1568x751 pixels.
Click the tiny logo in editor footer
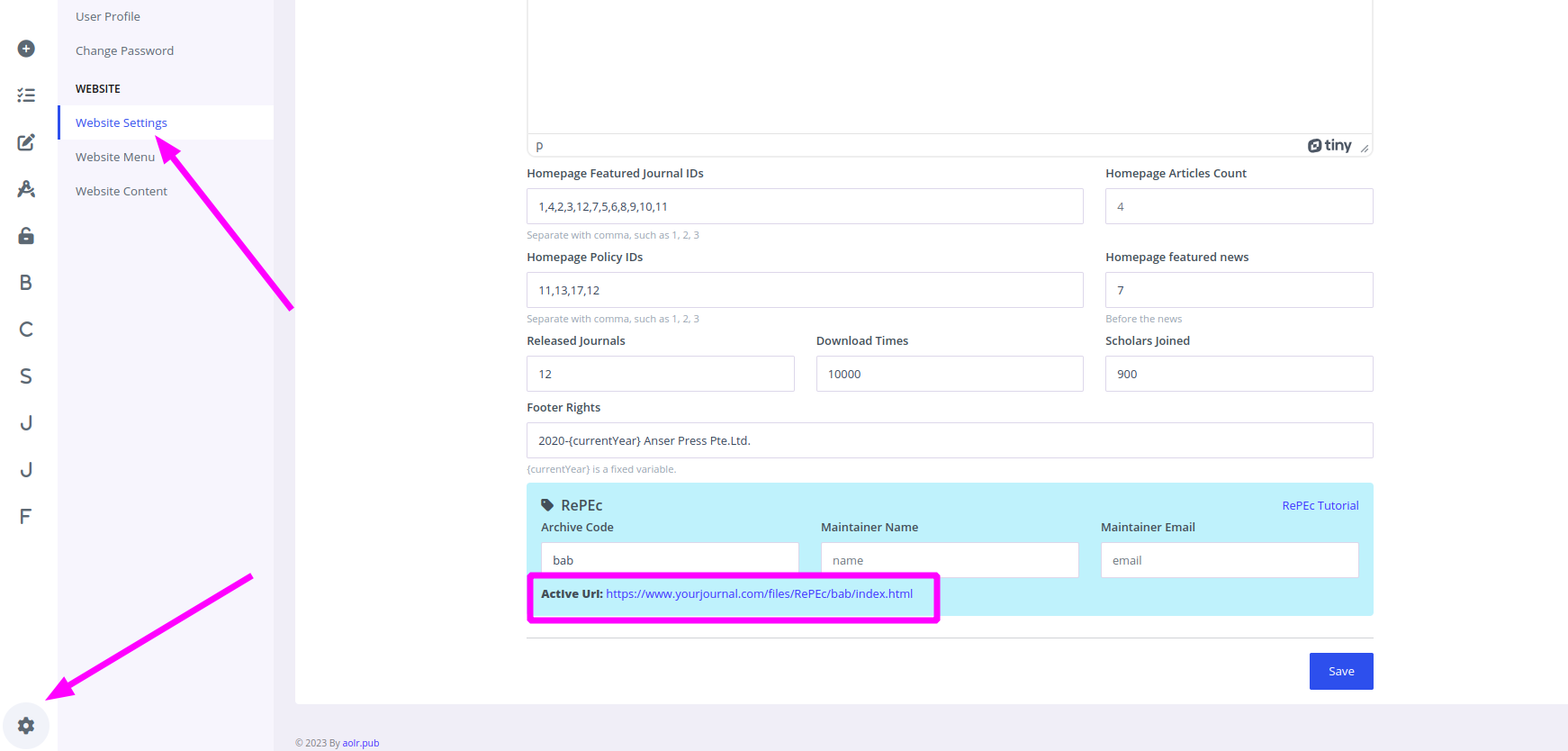point(1329,146)
